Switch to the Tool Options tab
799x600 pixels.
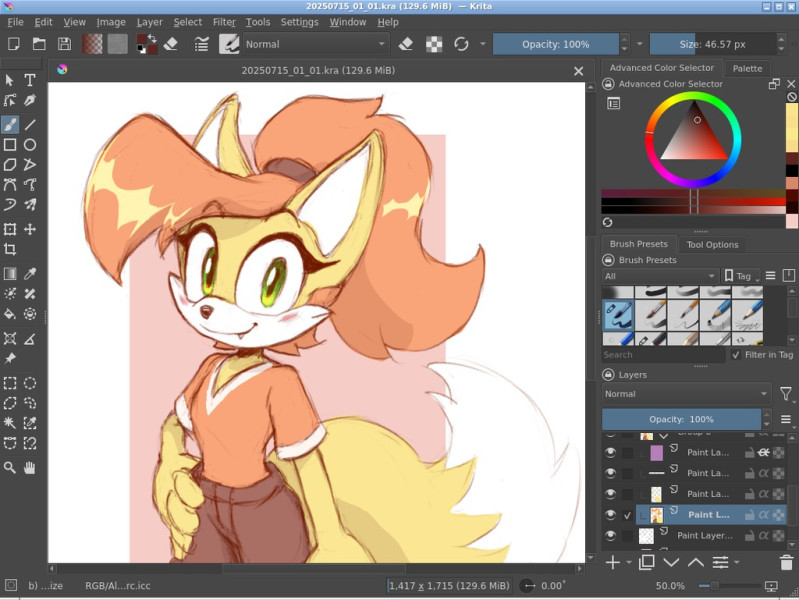(x=712, y=245)
